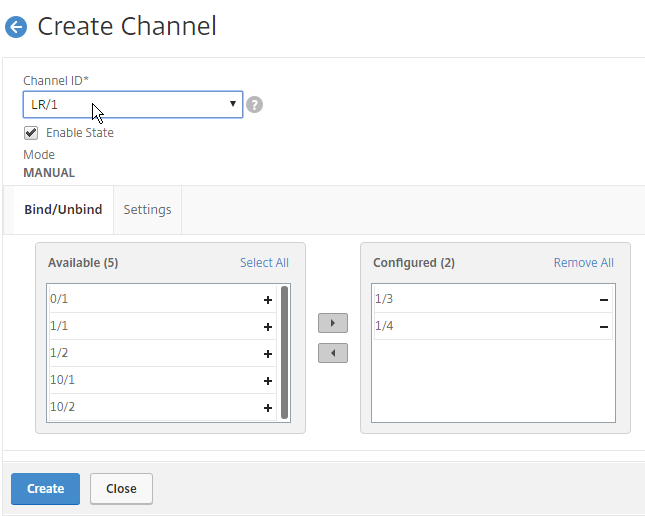Screen dimensions: 645x516
Task: Open the Channel ID dropdown
Action: pos(133,105)
